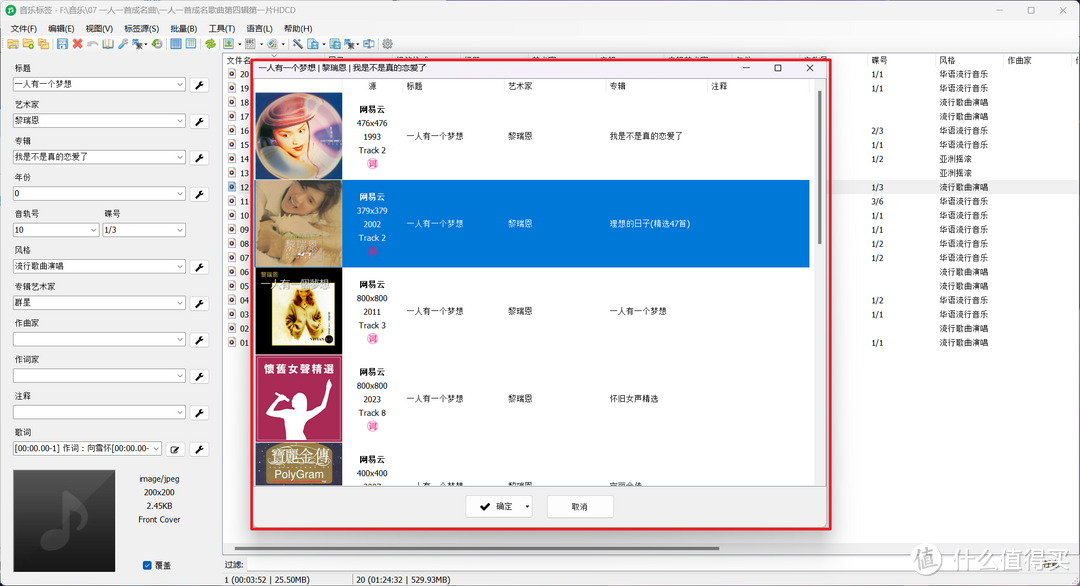Open the 工具(T) menu

(222, 28)
